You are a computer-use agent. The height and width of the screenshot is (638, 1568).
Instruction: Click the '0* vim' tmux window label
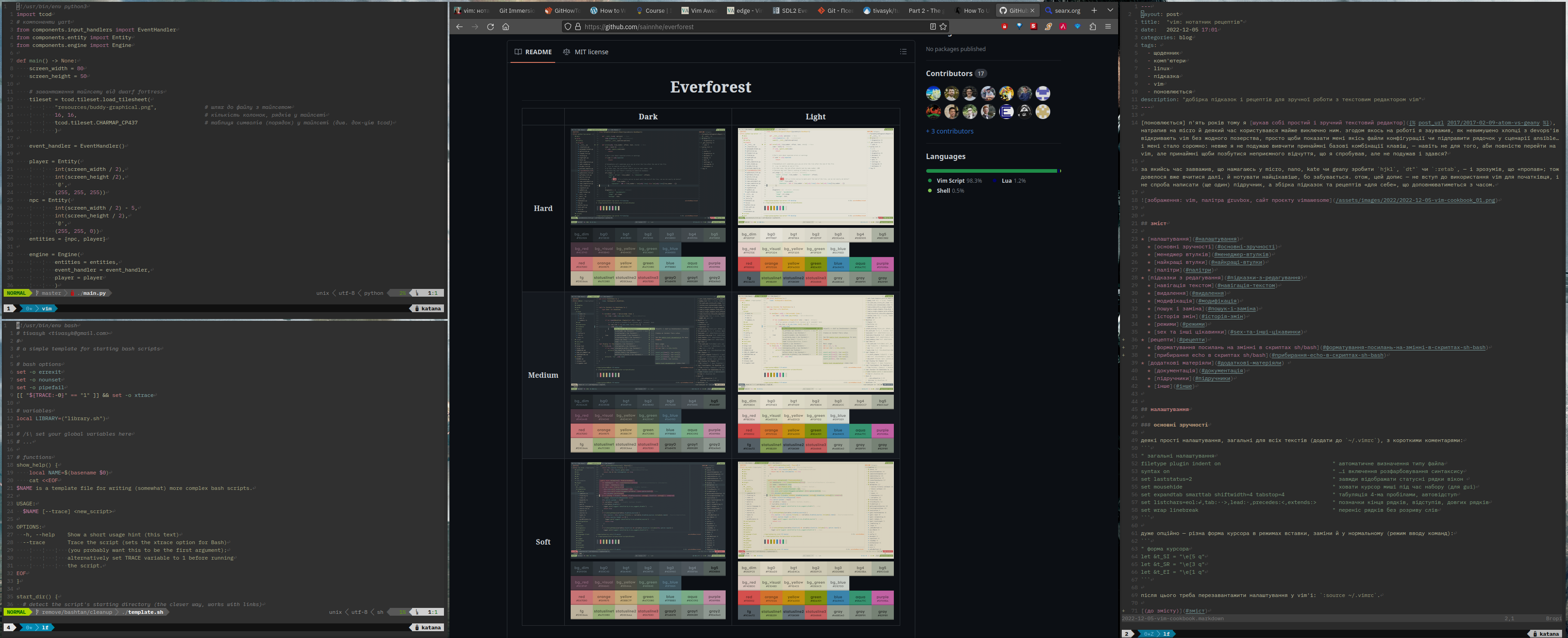[39, 309]
